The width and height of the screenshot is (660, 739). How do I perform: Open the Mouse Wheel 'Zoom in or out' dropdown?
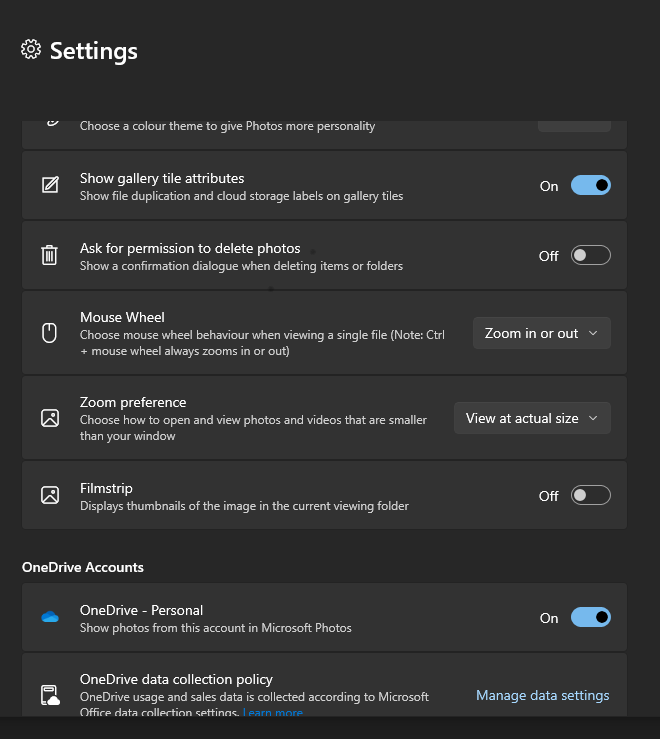(x=542, y=333)
